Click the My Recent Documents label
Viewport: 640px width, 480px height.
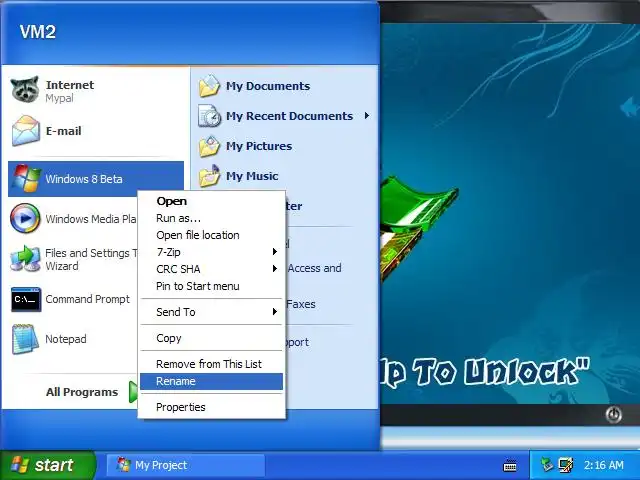pos(289,116)
